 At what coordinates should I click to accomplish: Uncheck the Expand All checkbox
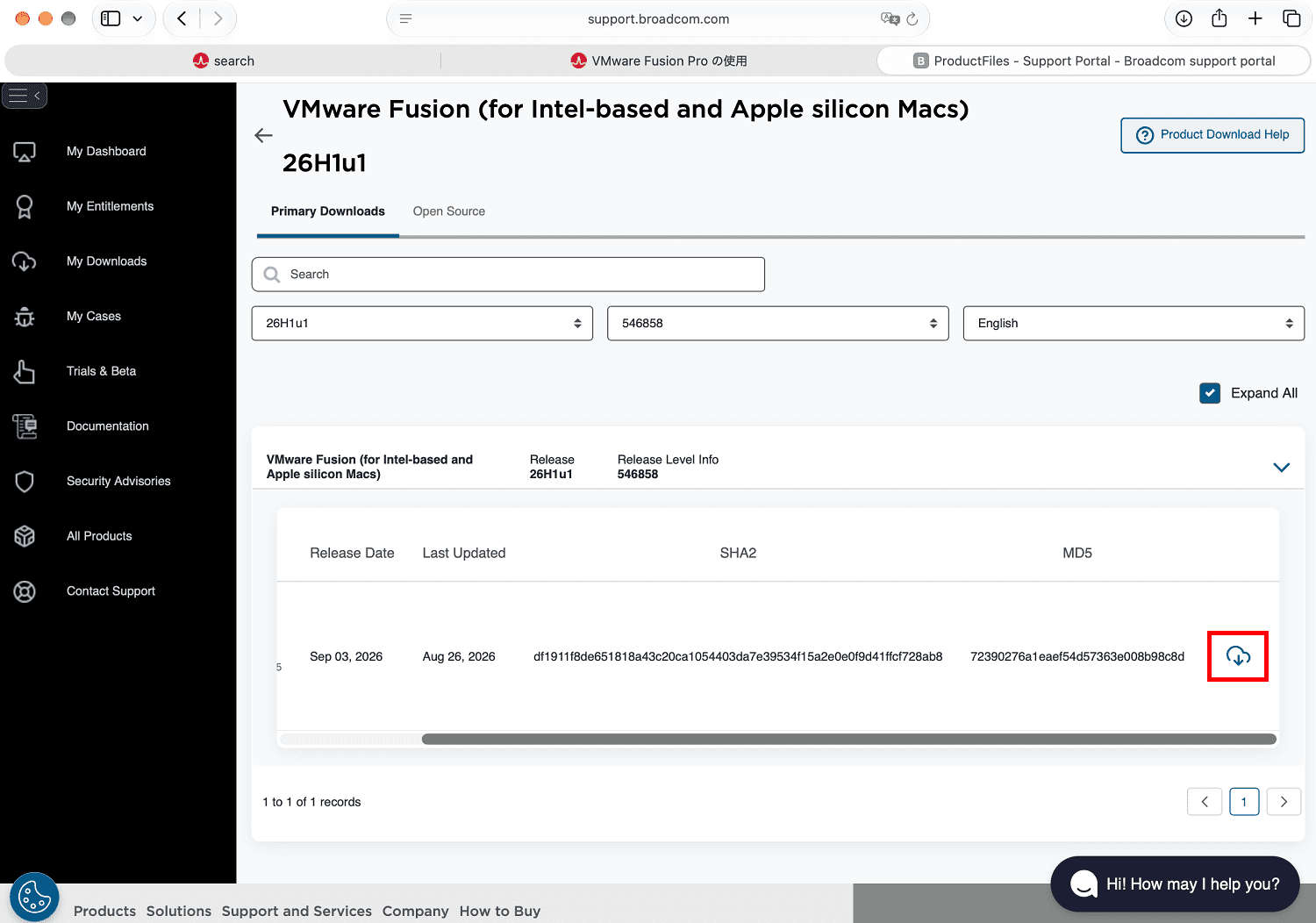click(1210, 393)
